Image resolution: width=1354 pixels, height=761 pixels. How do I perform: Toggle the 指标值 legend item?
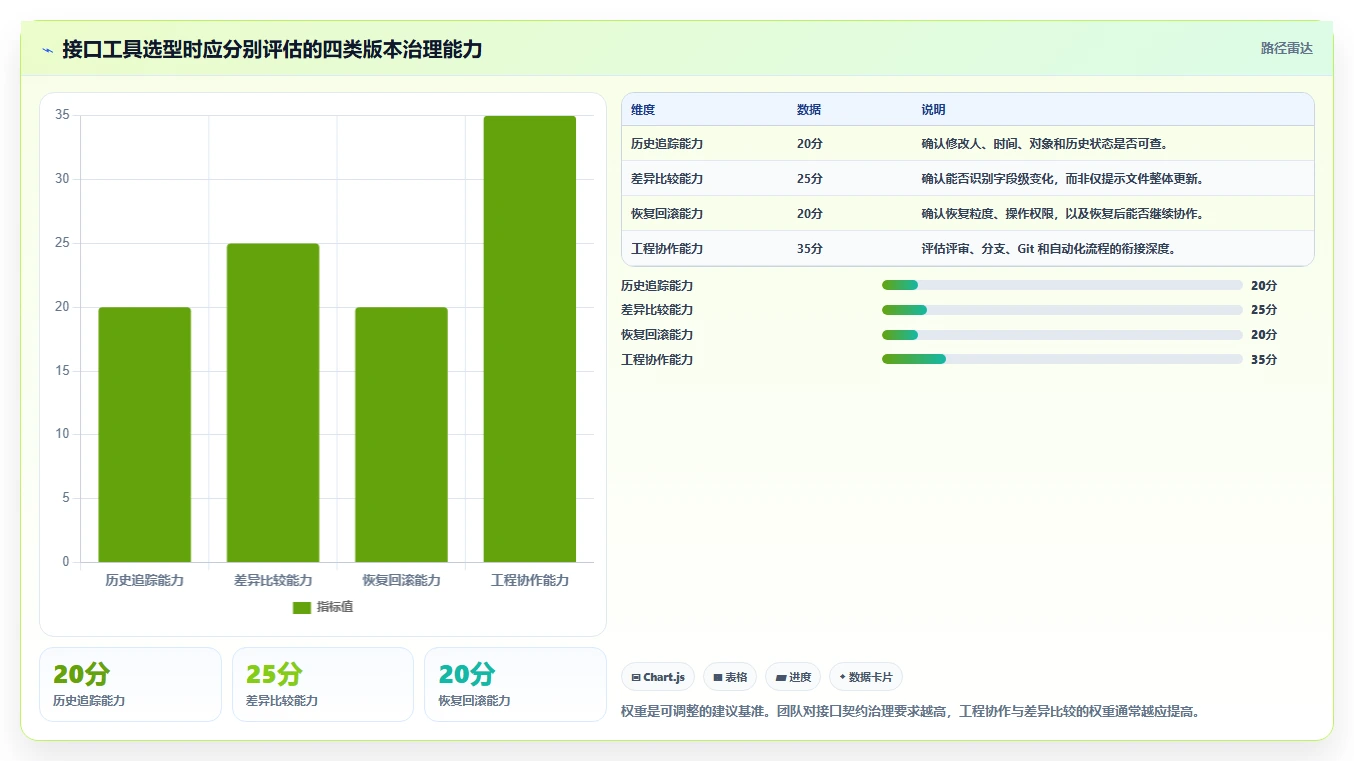(x=323, y=607)
